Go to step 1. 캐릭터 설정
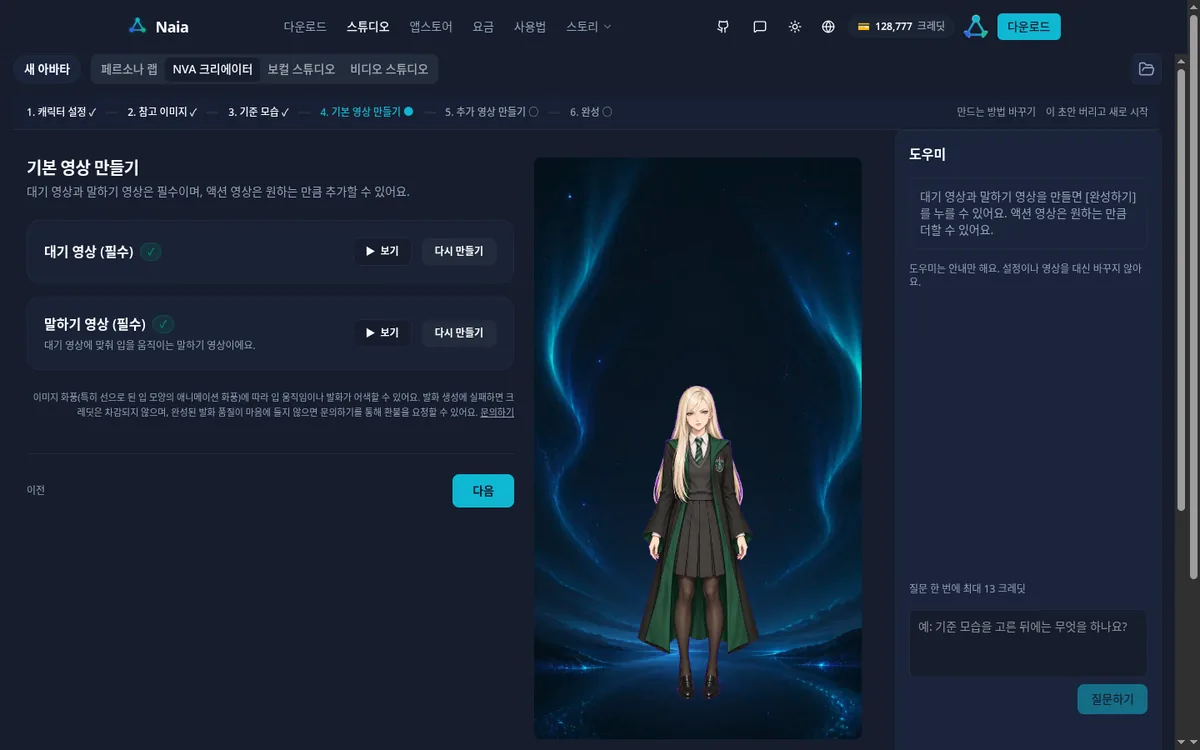 tap(61, 112)
